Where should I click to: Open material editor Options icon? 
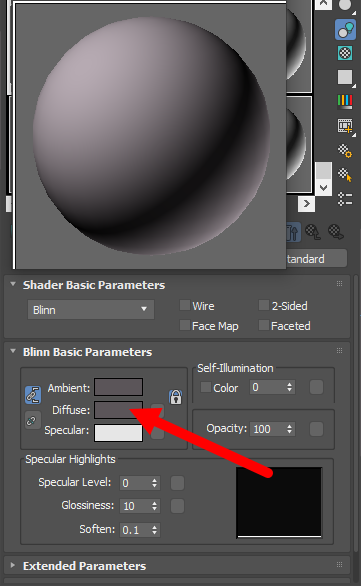point(345,151)
